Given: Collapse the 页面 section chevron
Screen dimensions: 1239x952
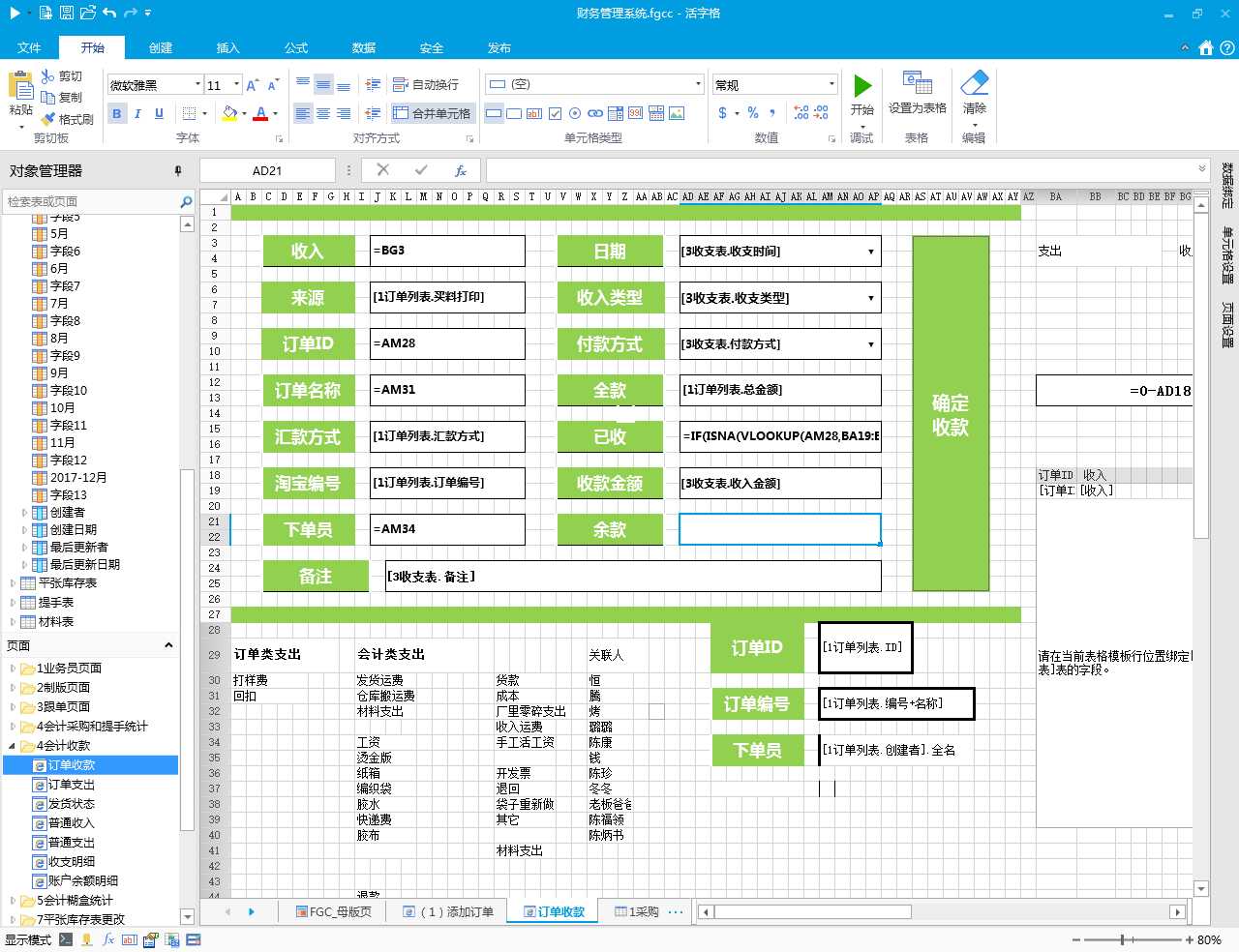Looking at the screenshot, I should click(x=168, y=645).
